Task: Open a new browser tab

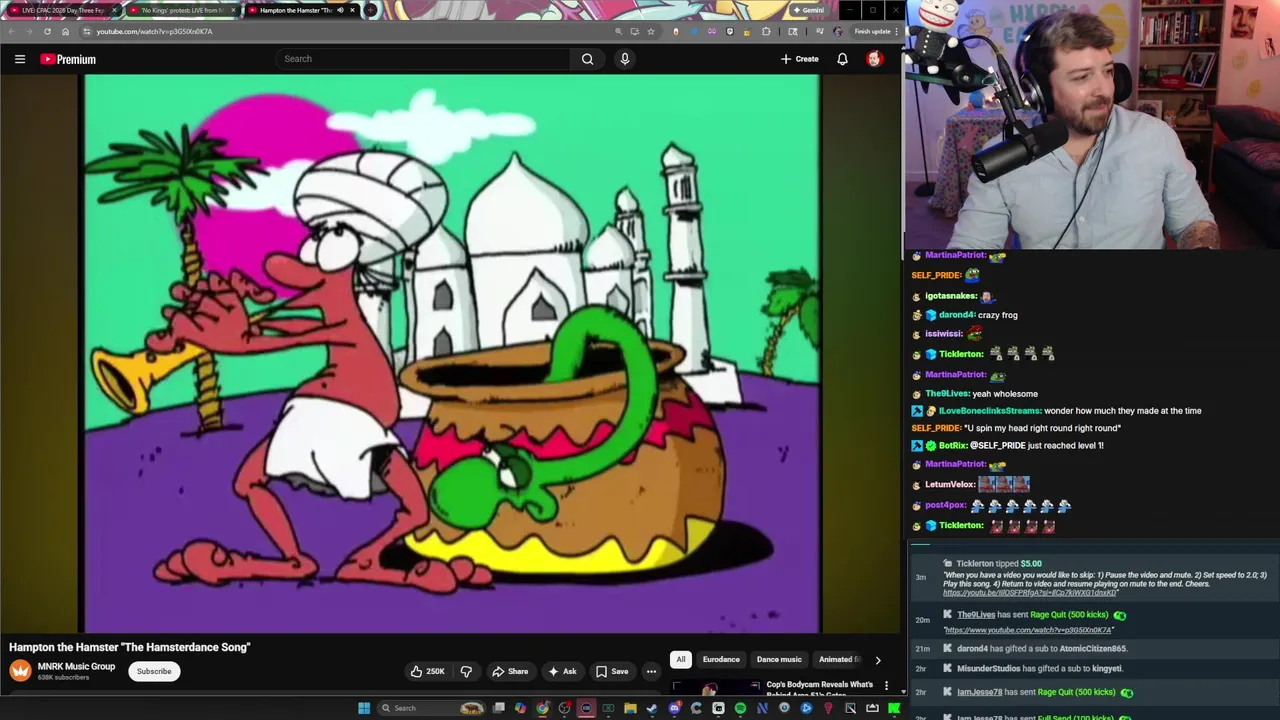Action: click(x=370, y=10)
